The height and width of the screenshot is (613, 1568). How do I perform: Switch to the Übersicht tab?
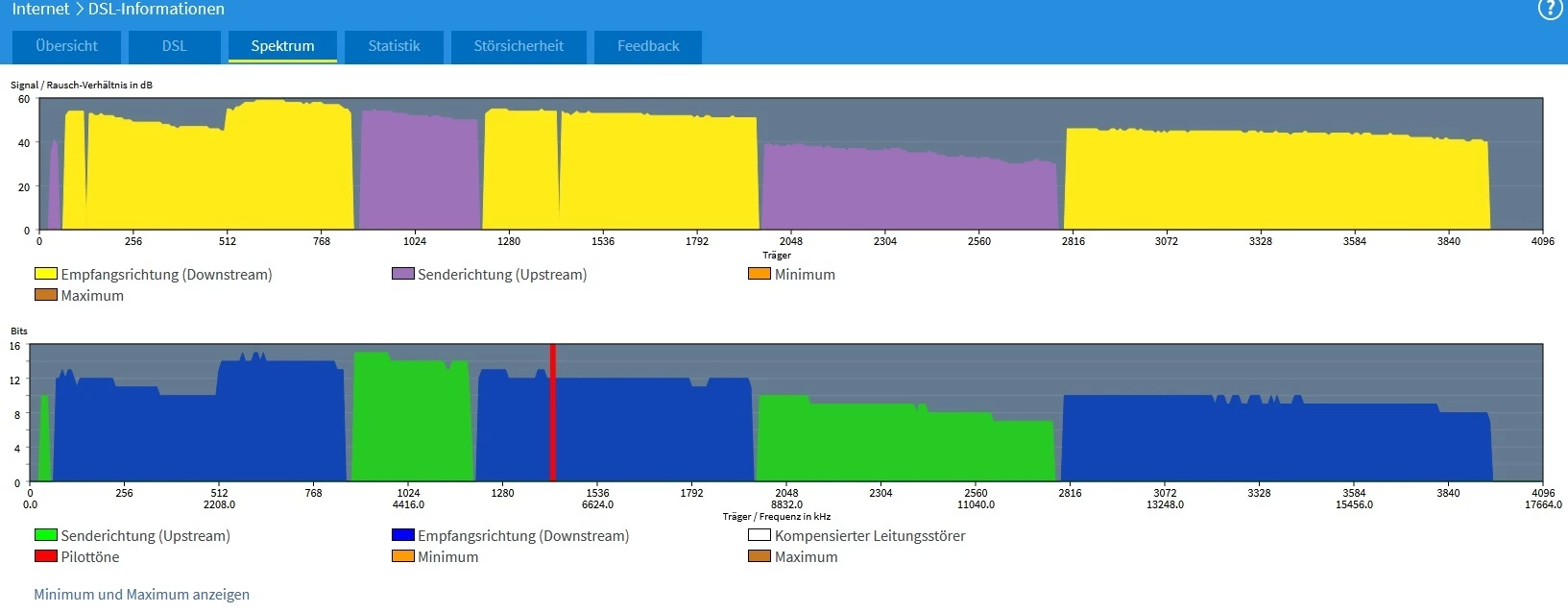66,46
